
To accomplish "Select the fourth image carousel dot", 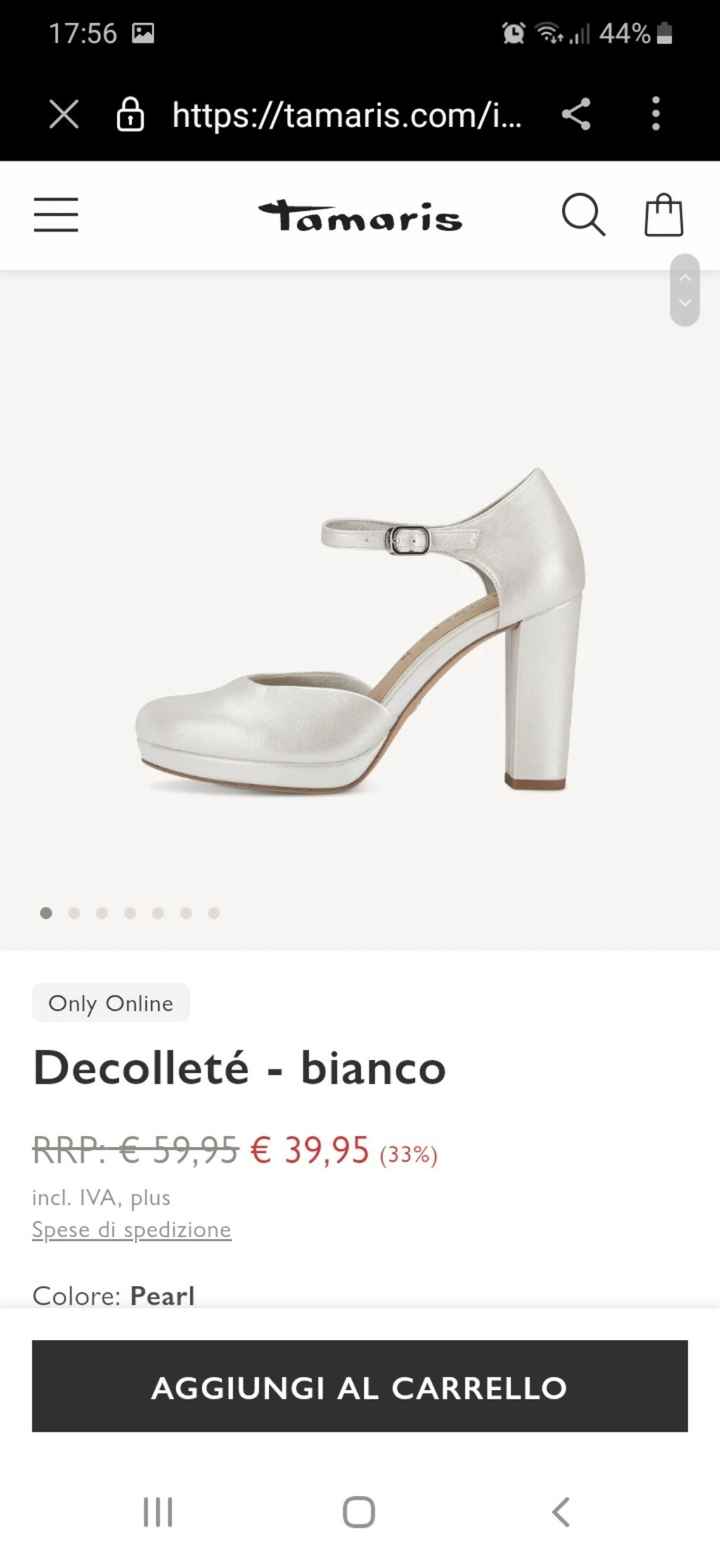I will 130,913.
